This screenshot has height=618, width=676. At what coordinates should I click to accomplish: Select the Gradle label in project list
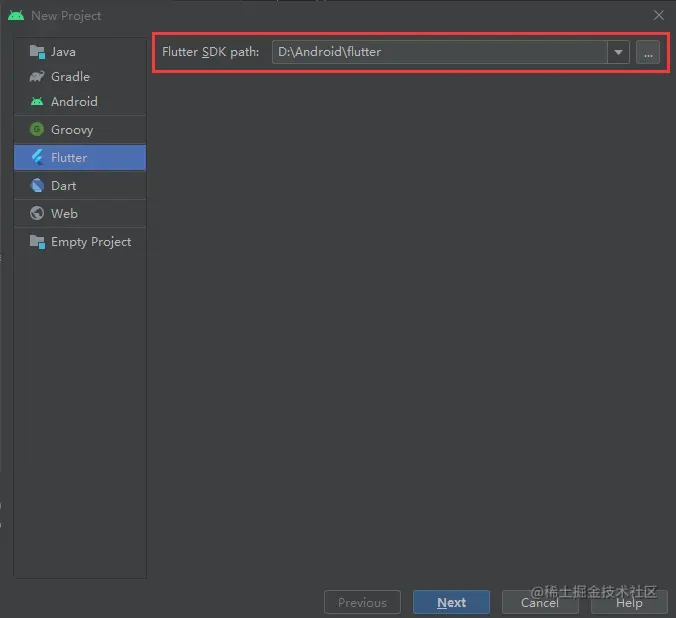pos(70,77)
